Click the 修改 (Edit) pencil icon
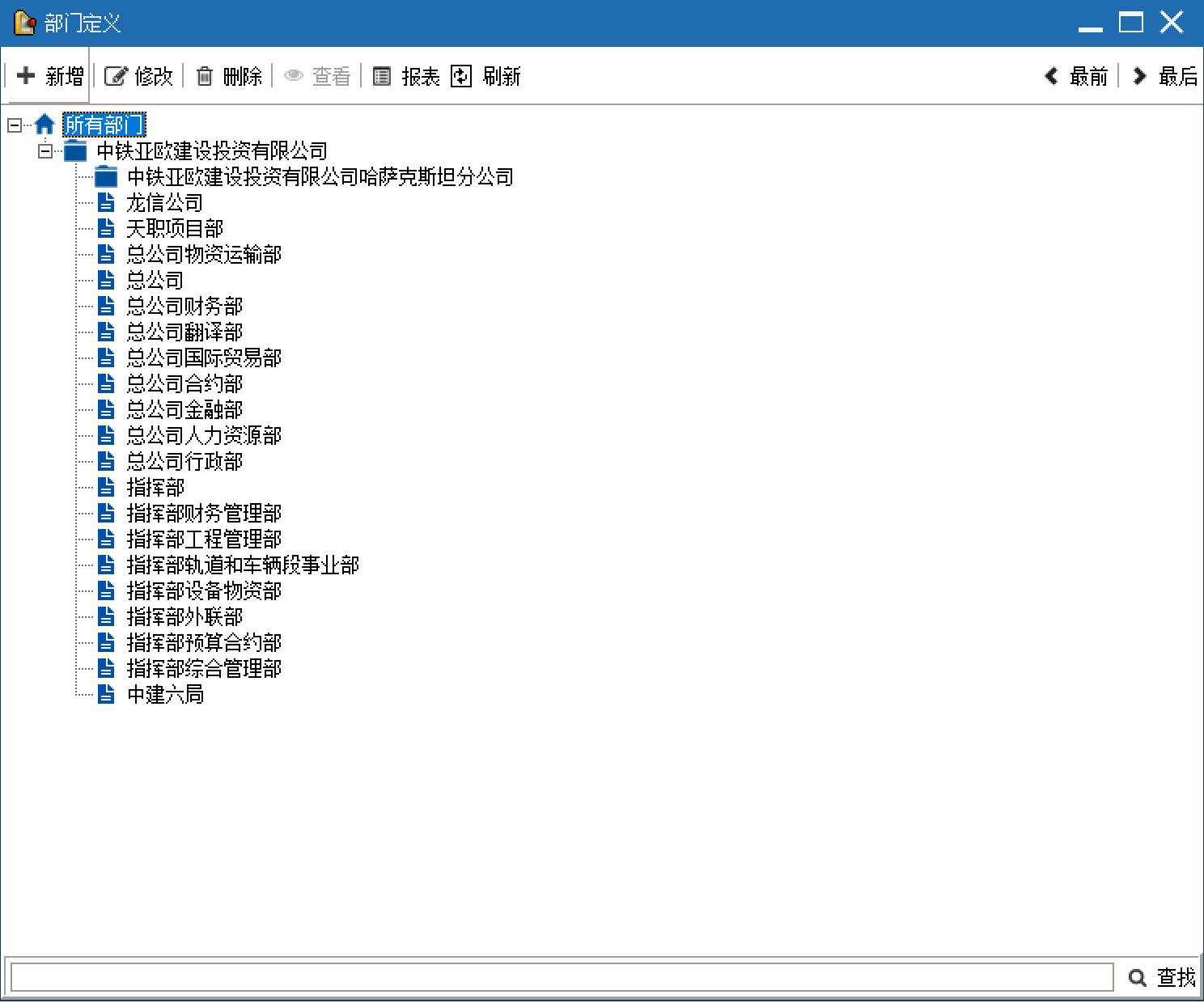Image resolution: width=1204 pixels, height=1003 pixels. click(116, 76)
